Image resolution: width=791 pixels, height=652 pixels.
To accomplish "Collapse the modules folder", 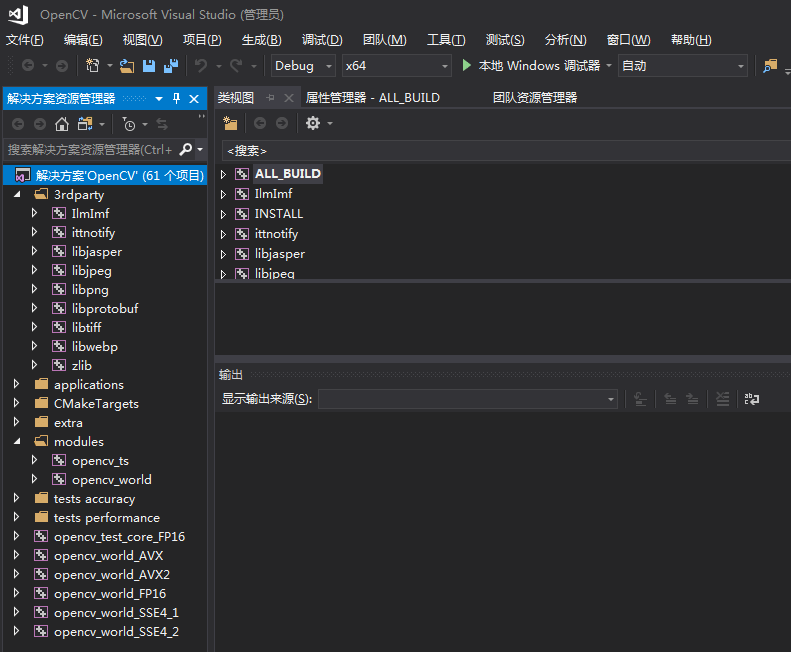I will tap(18, 441).
